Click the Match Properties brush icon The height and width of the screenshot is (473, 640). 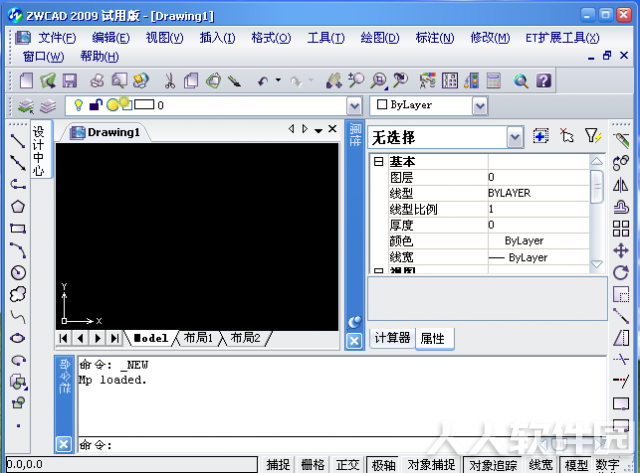(234, 81)
